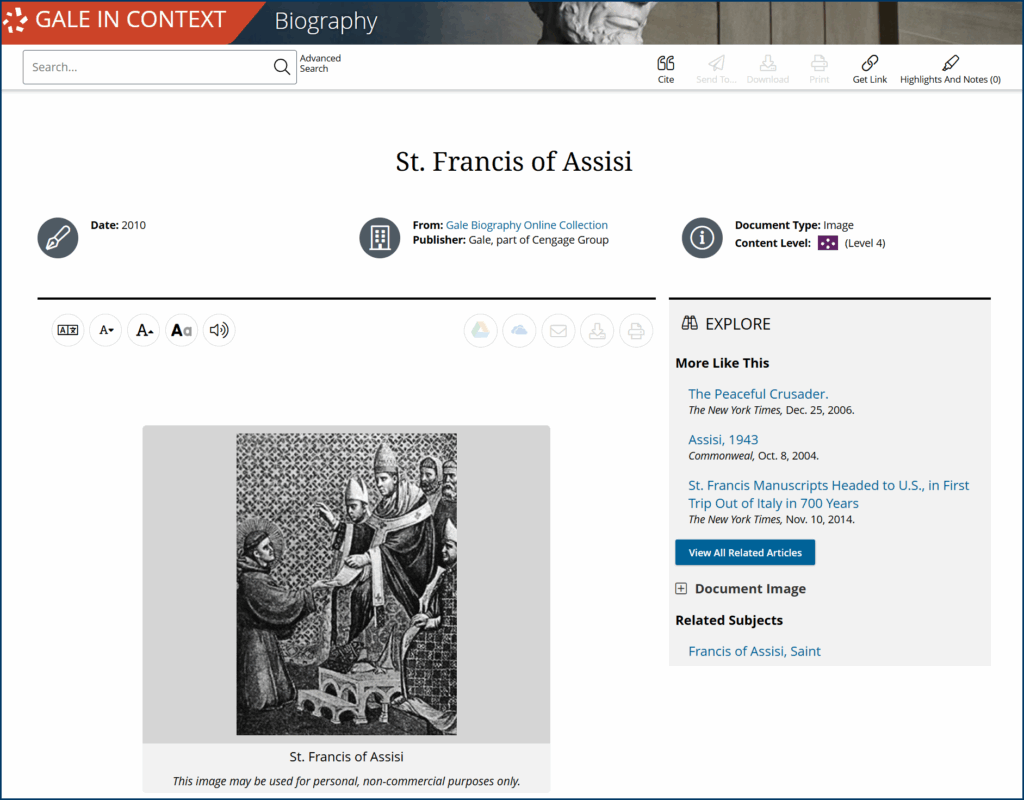
Task: Open The Peaceful Crusader article
Action: point(758,394)
